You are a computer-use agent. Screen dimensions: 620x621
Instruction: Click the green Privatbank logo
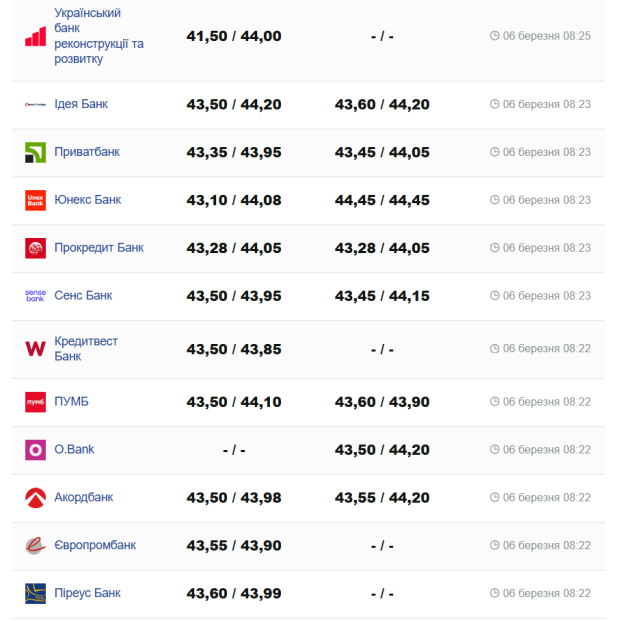(x=35, y=152)
